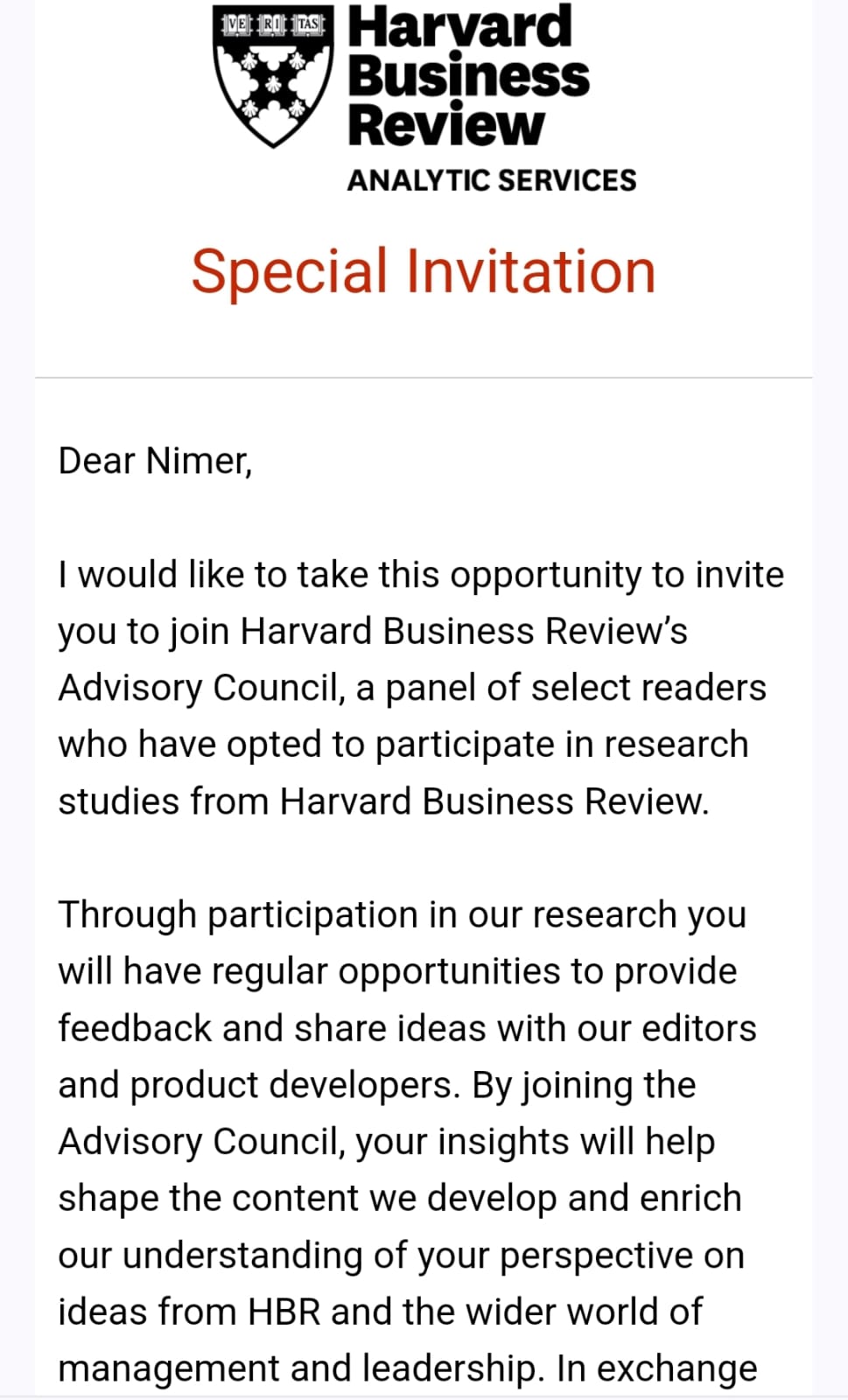Click the phrase "management and leadership"
The width and height of the screenshot is (848, 1400).
click(x=296, y=1368)
